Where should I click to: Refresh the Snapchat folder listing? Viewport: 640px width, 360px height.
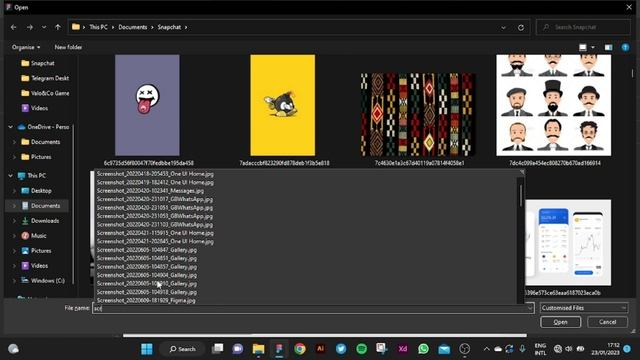click(x=521, y=27)
